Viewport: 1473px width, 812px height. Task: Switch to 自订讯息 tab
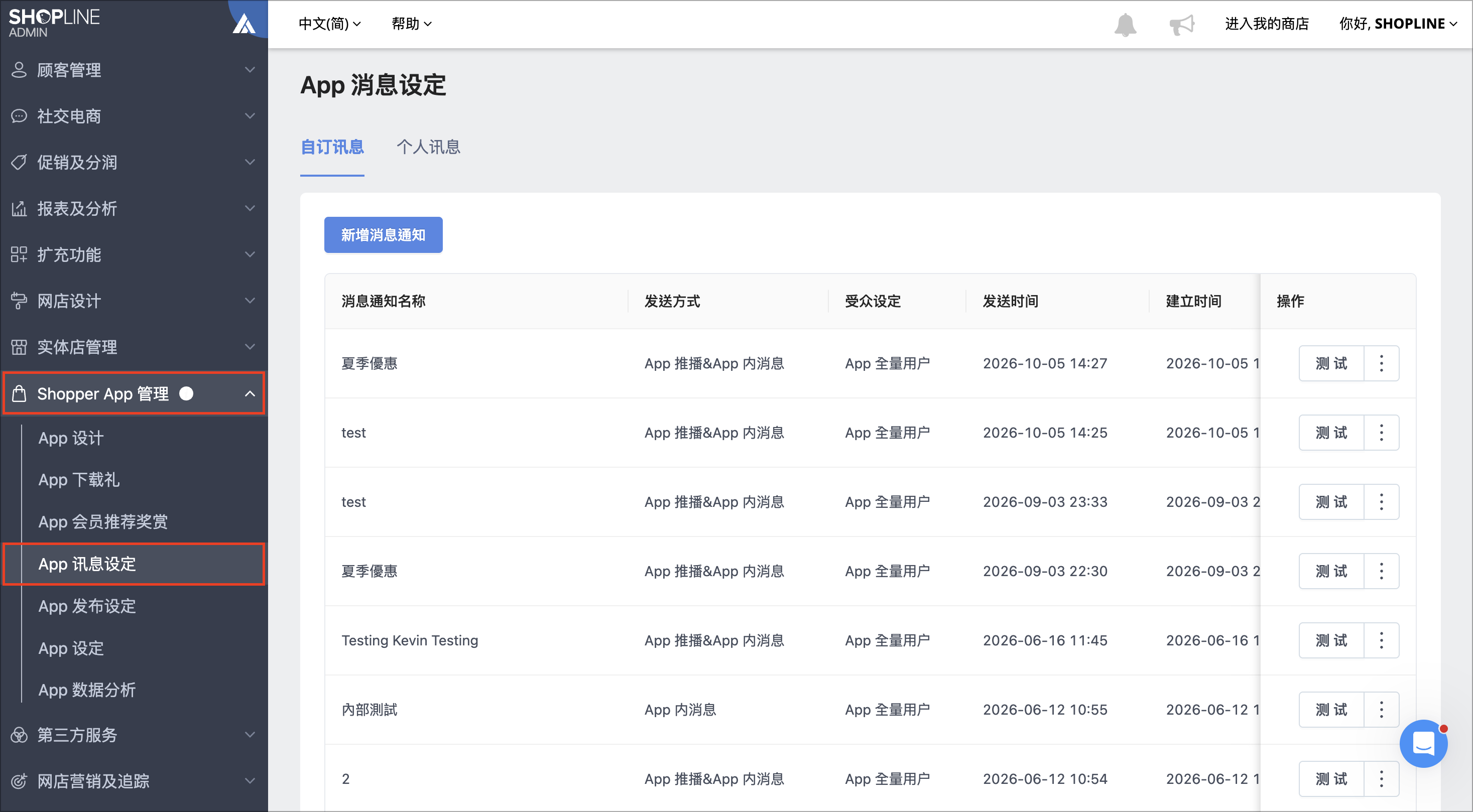332,148
